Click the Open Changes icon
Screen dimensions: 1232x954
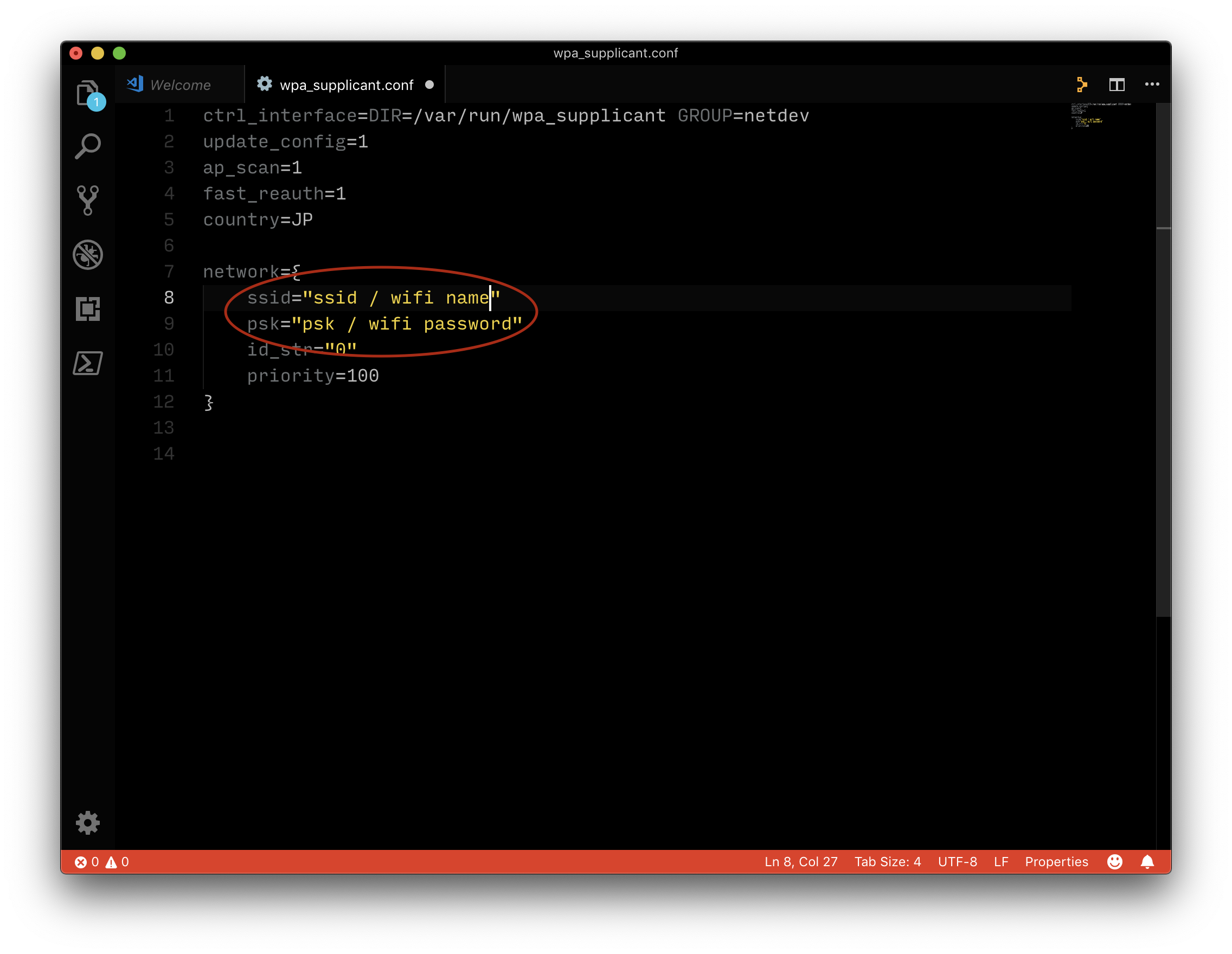[1081, 85]
